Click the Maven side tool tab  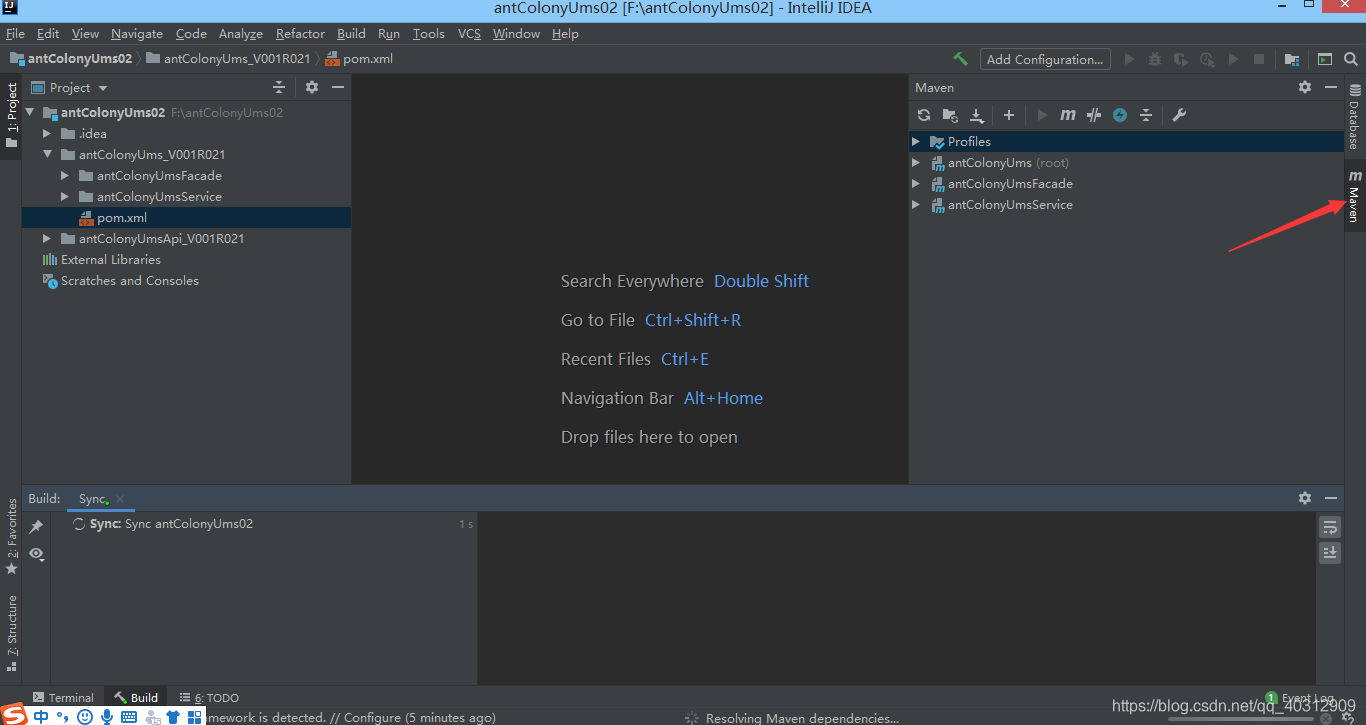pos(1355,196)
